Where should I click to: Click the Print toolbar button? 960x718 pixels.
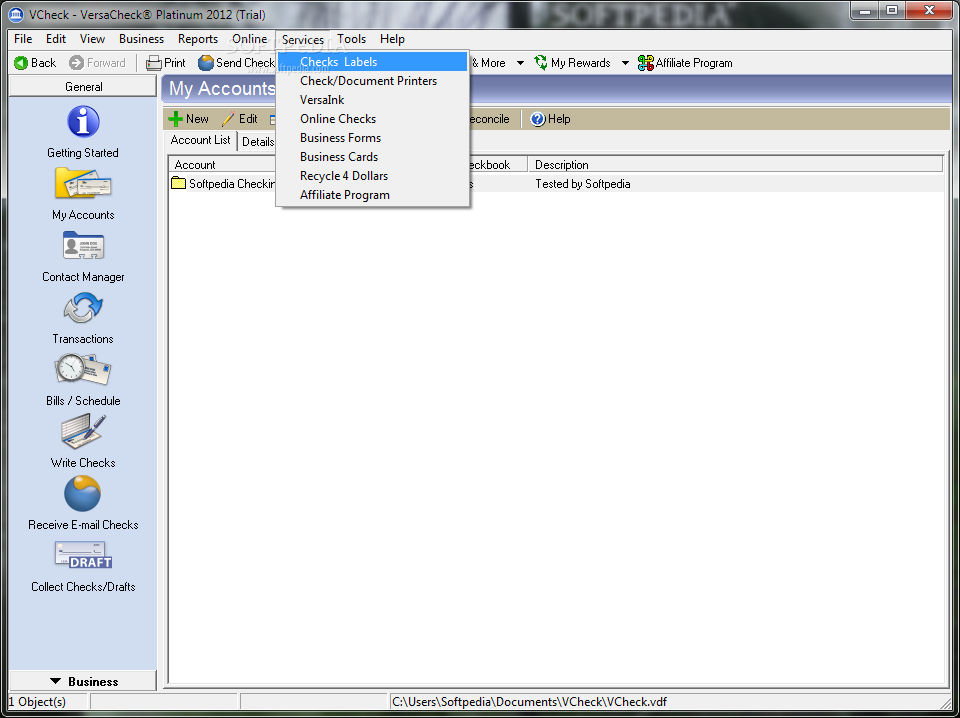[166, 63]
